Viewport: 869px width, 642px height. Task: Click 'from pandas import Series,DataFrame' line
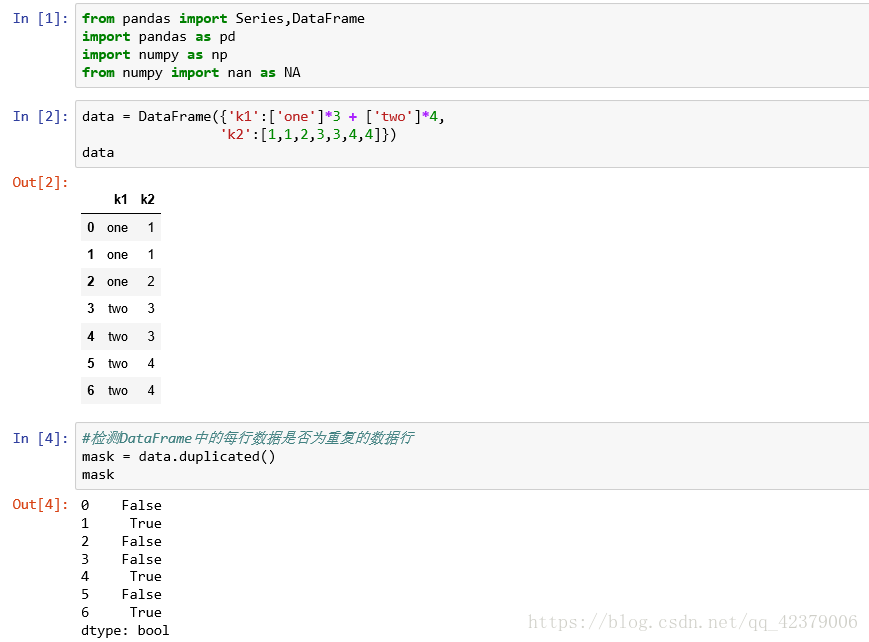[223, 18]
